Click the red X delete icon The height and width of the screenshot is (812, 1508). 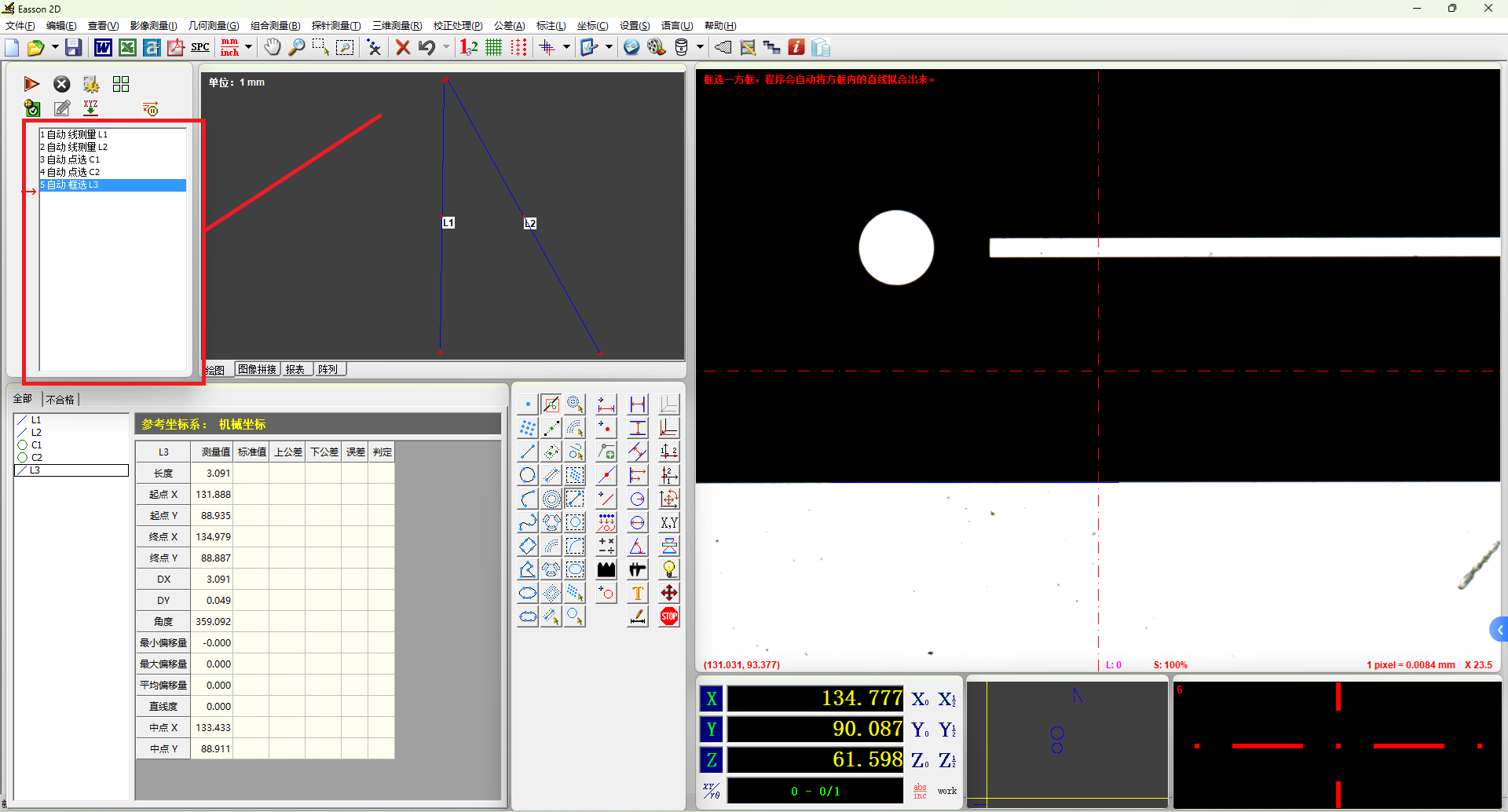click(x=403, y=47)
